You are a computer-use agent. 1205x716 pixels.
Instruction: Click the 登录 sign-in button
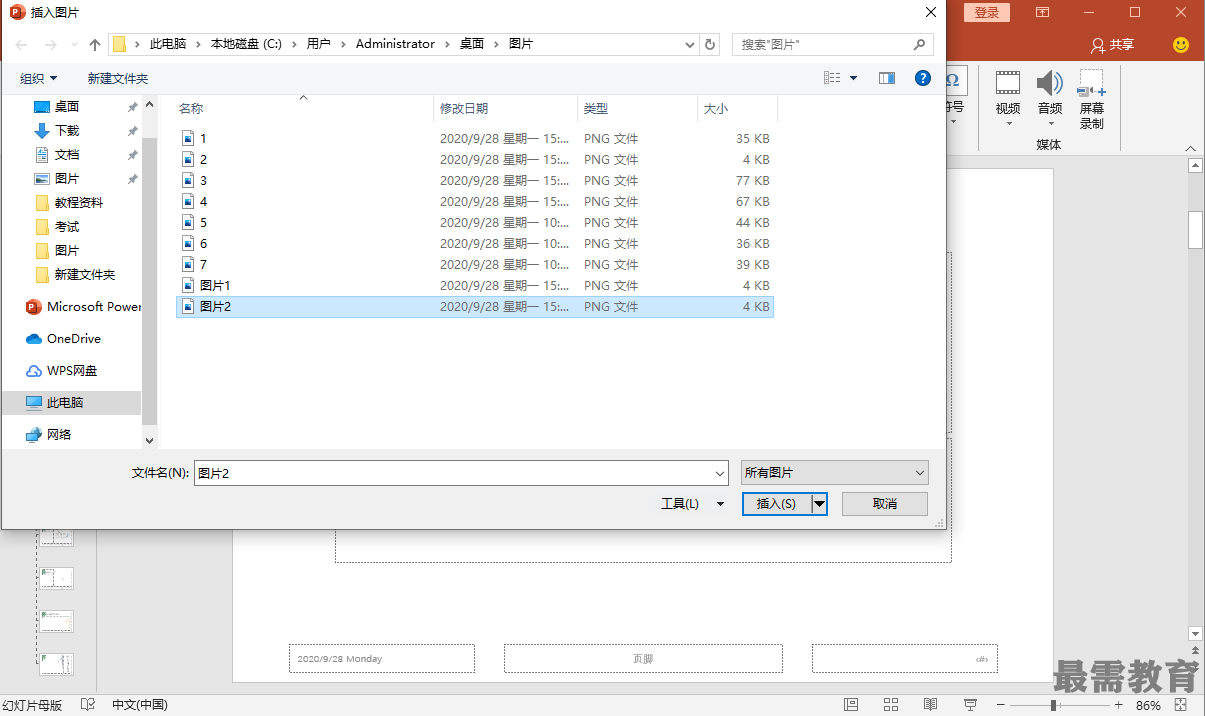pos(987,12)
